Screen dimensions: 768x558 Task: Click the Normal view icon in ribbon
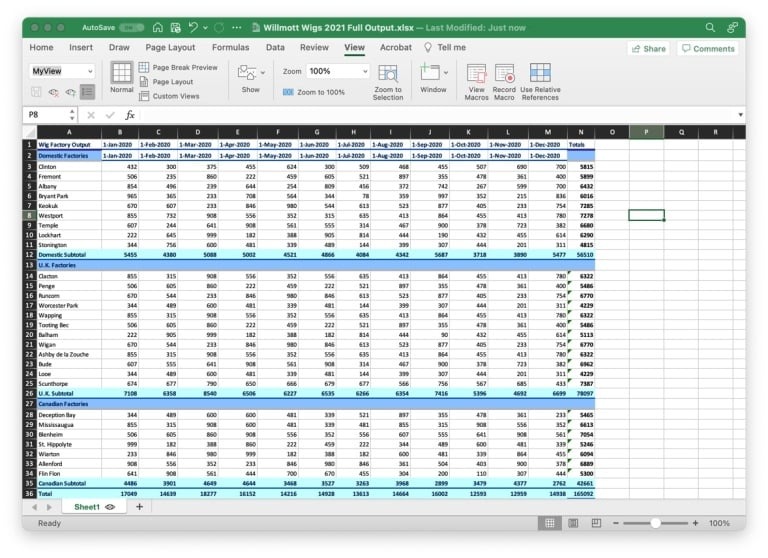(121, 77)
